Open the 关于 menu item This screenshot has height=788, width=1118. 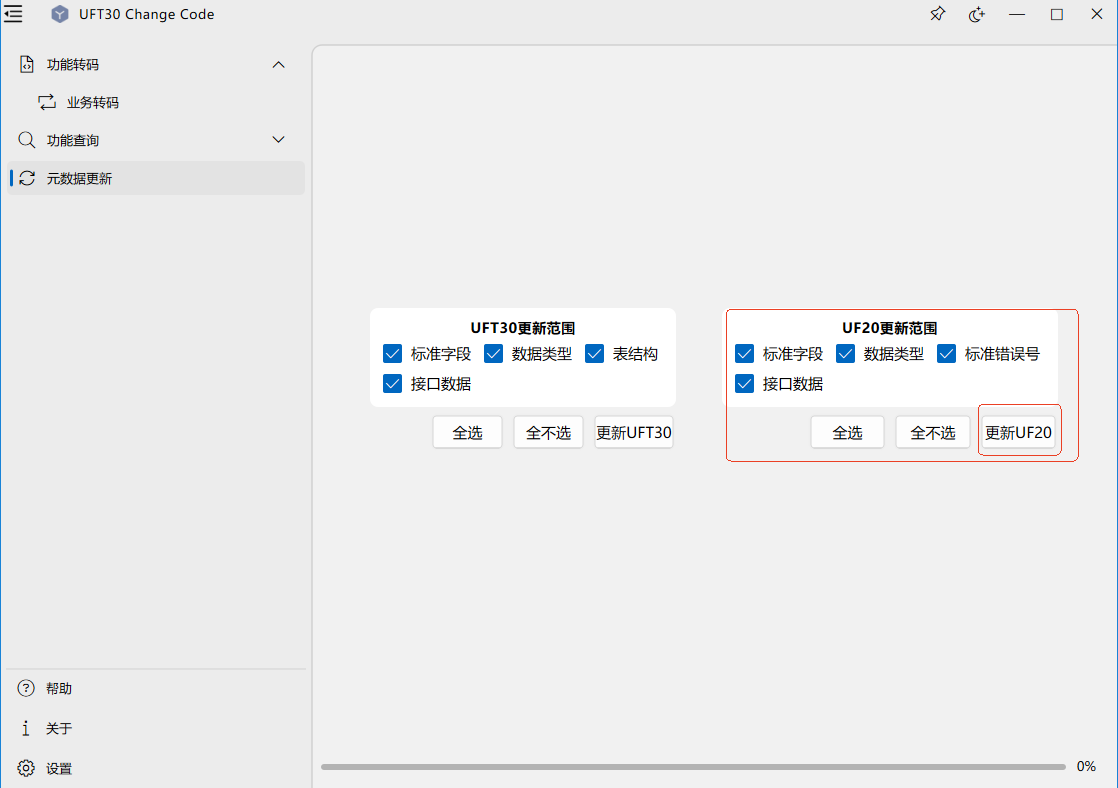pos(156,728)
